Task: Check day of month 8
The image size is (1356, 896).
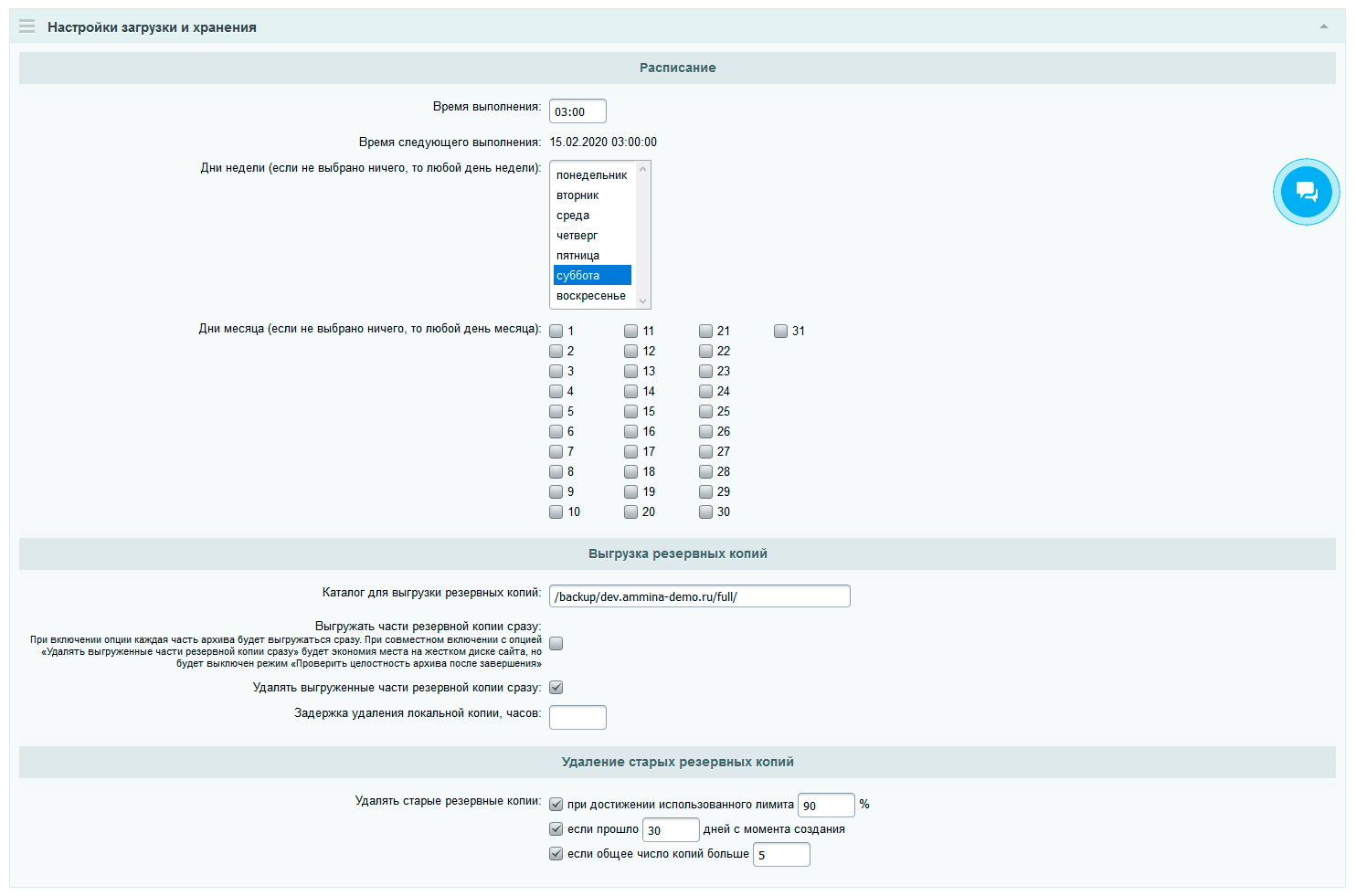Action: 556,471
